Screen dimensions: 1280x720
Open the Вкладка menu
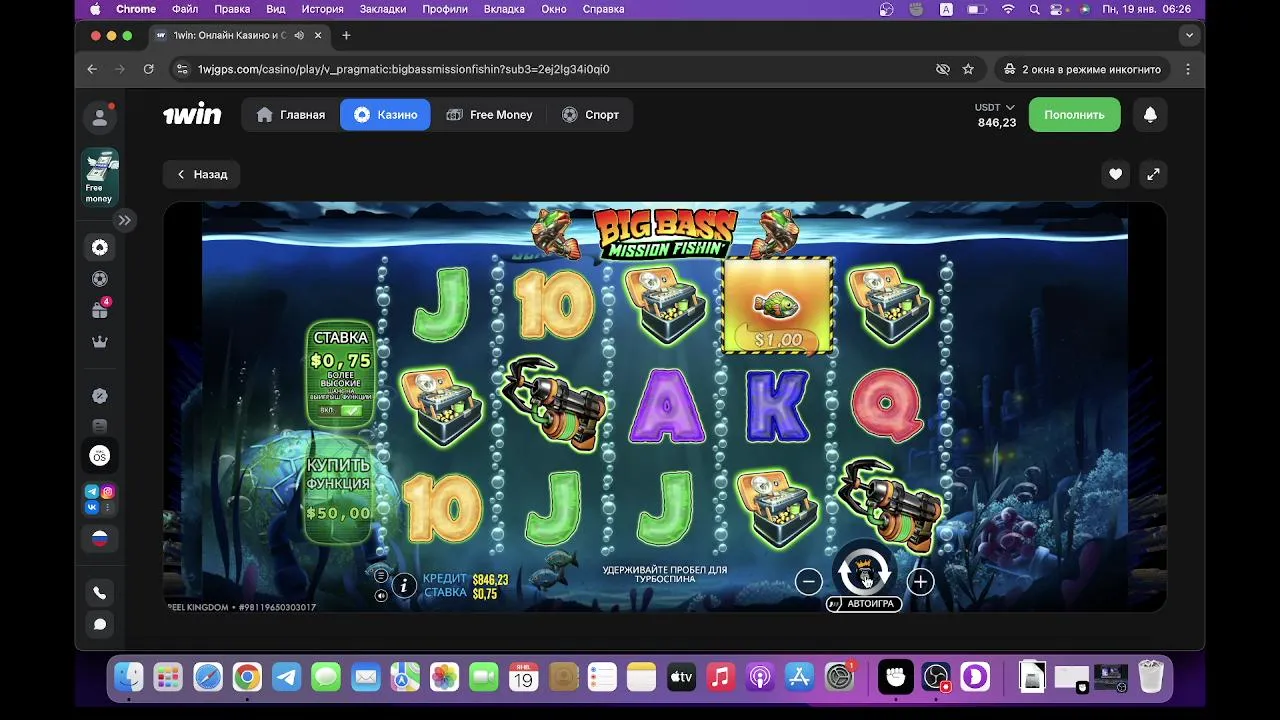(x=504, y=9)
